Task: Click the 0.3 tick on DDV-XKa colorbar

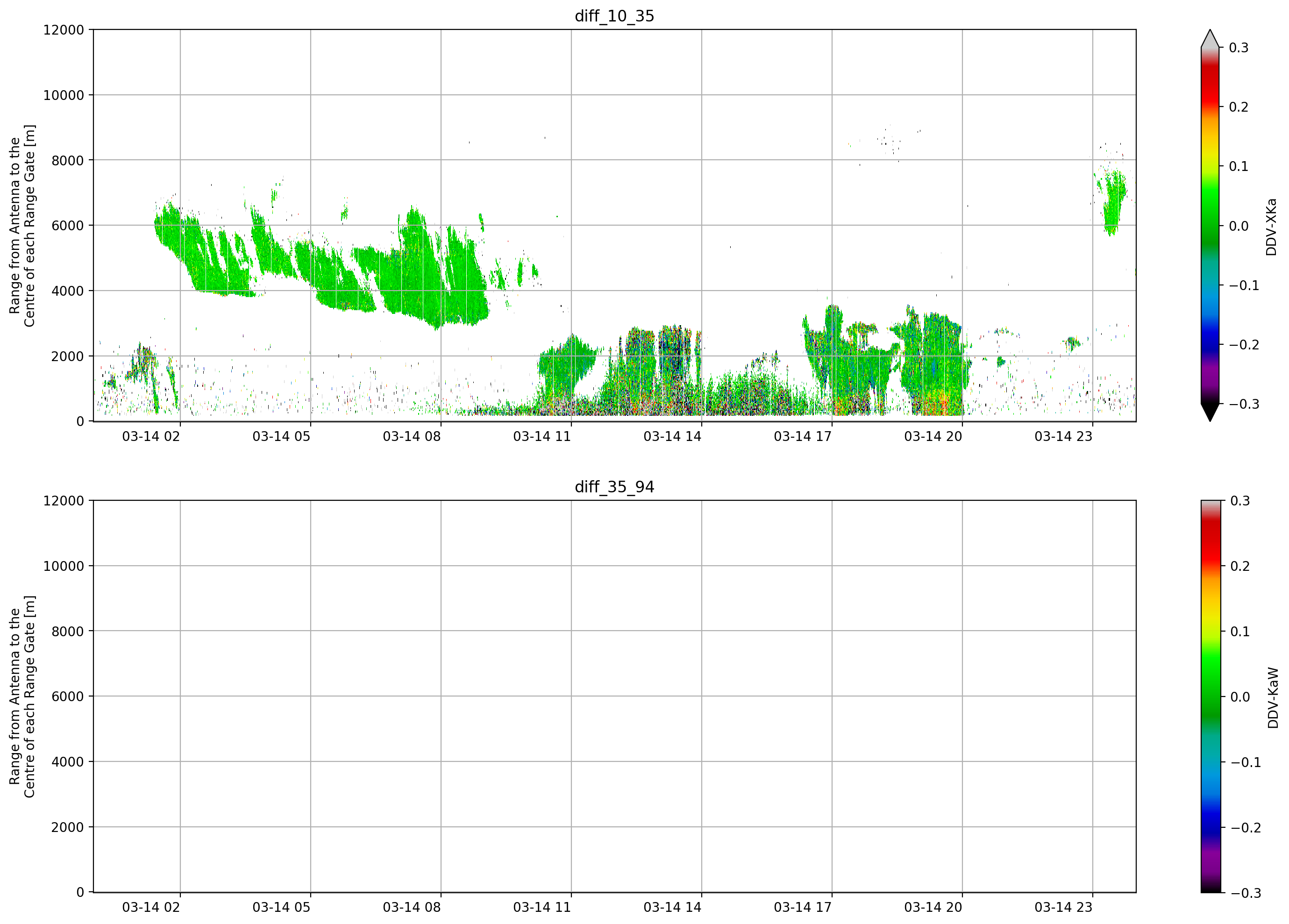Action: 1239,48
